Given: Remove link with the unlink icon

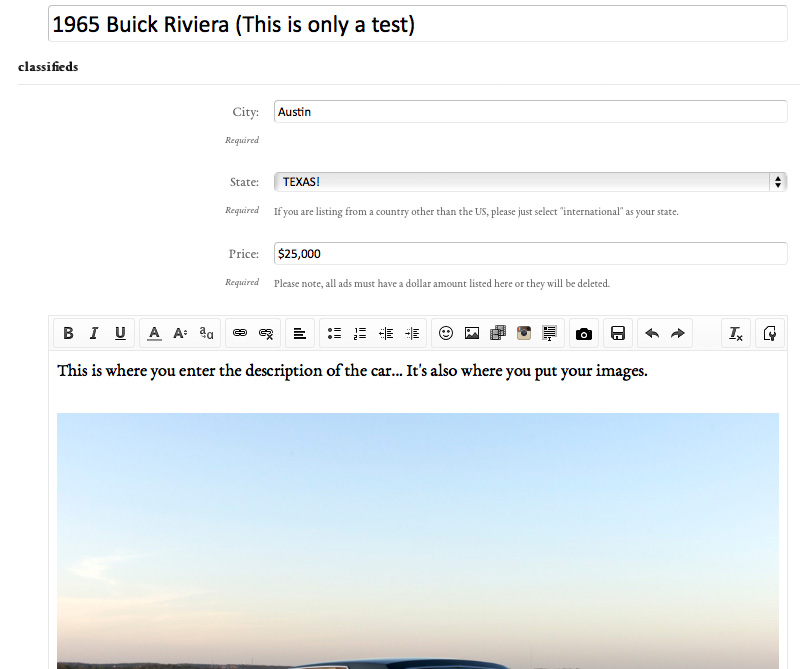Looking at the screenshot, I should 266,333.
